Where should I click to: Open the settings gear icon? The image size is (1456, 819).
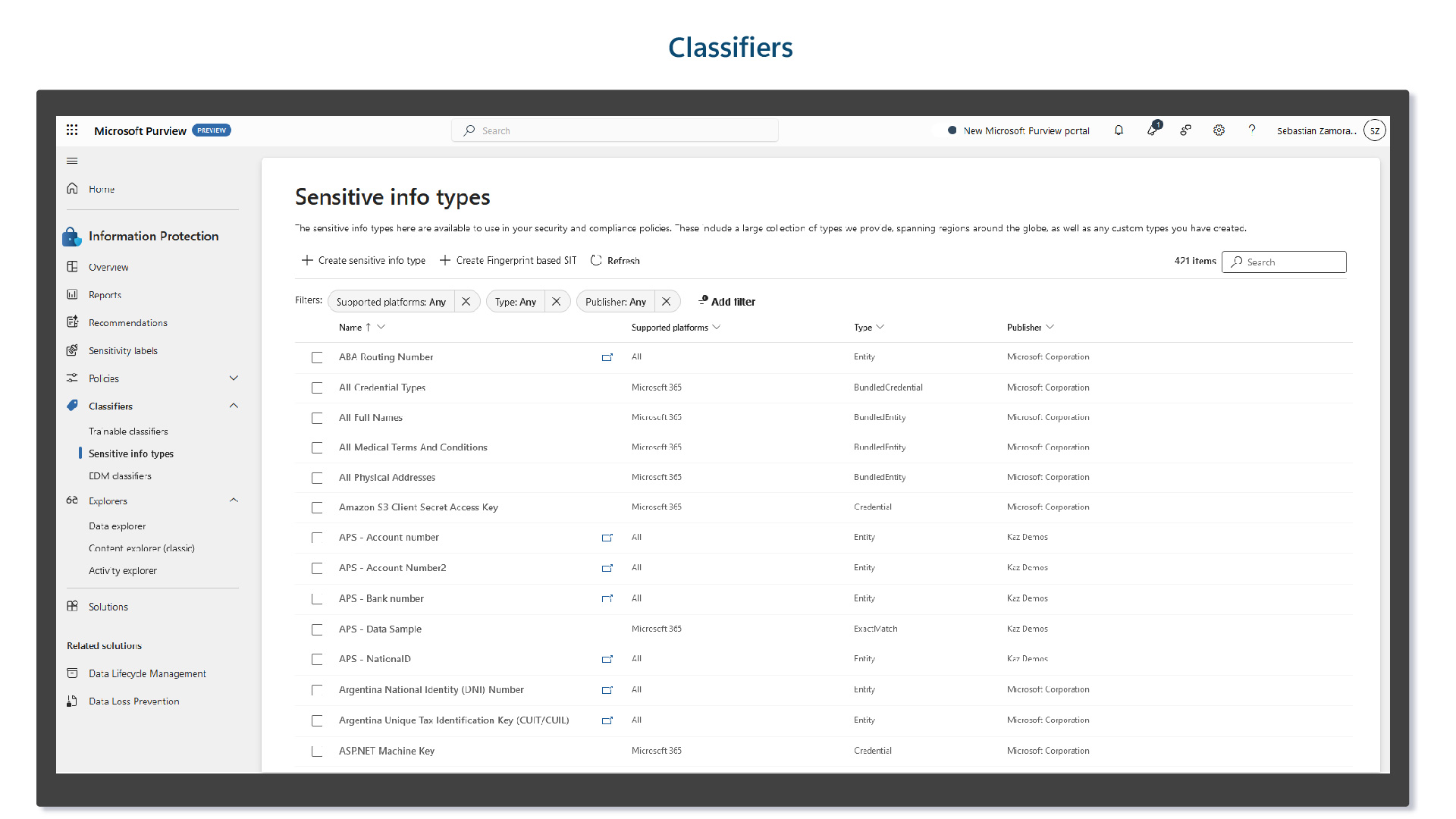(x=1219, y=130)
